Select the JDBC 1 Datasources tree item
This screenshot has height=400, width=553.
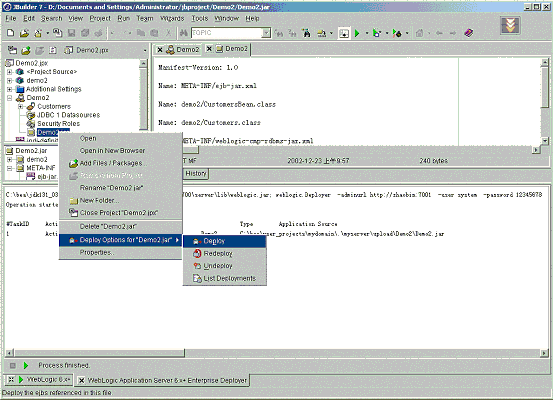point(68,115)
